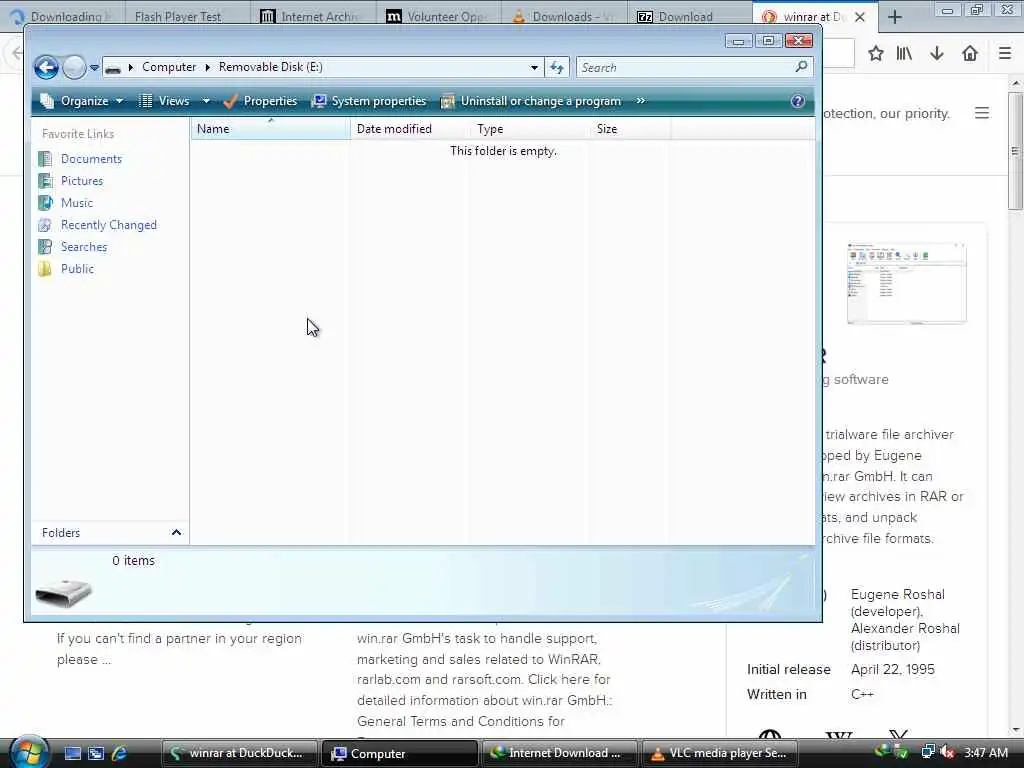Click Properties in the toolbar
This screenshot has height=768, width=1024.
[260, 101]
